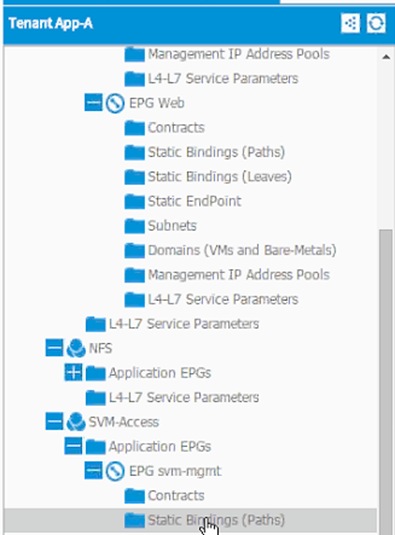This screenshot has height=535, width=395.
Task: Click the EPG Web circular icon
Action: tap(115, 103)
